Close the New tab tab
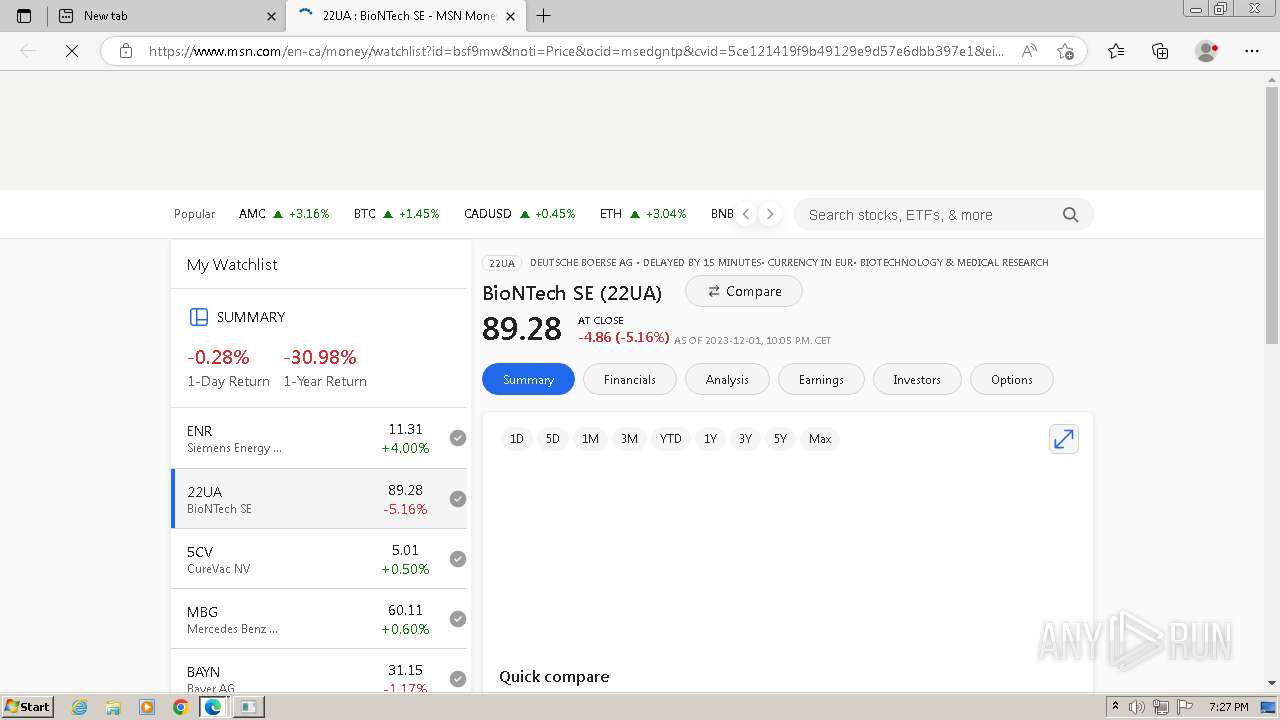Viewport: 1280px width, 720px height. pyautogui.click(x=271, y=16)
